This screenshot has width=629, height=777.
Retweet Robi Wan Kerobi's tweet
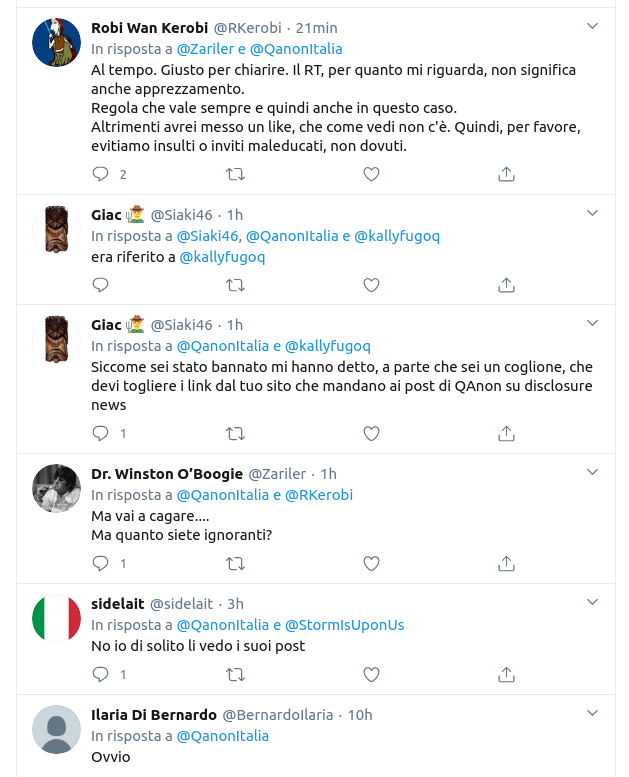pyautogui.click(x=235, y=174)
